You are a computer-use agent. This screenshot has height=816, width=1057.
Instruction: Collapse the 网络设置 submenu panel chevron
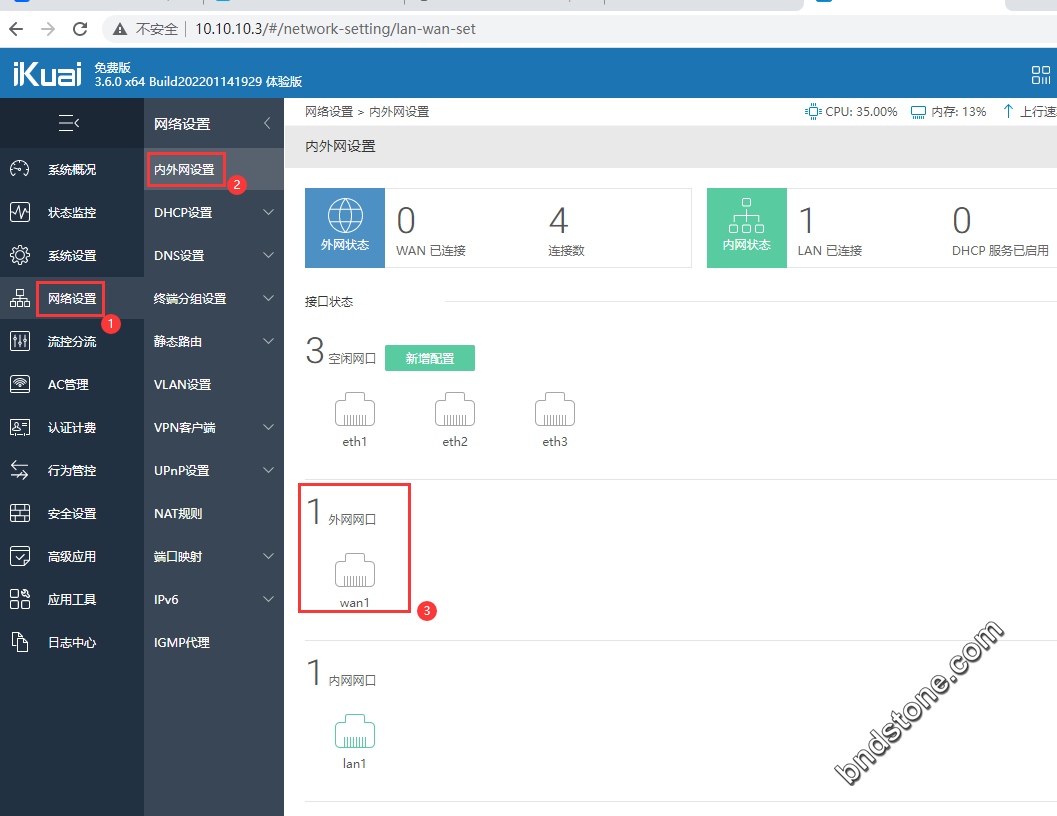(267, 123)
